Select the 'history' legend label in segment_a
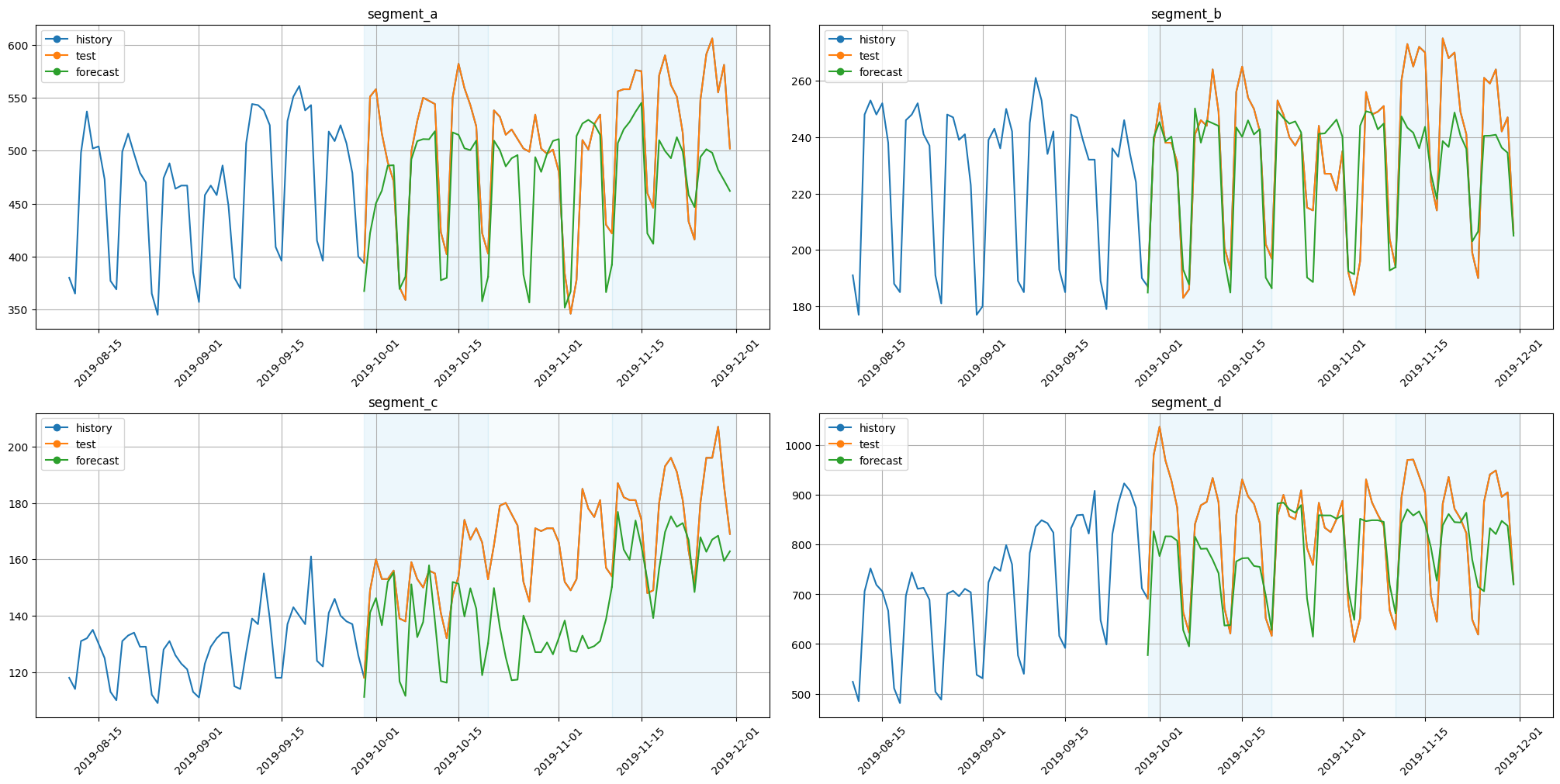This screenshot has height=784, width=1560. click(94, 40)
